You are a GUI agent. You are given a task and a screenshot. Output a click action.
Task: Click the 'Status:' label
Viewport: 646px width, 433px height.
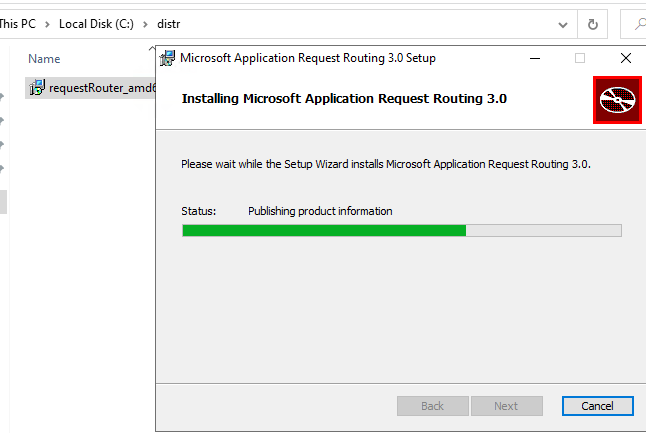199,211
